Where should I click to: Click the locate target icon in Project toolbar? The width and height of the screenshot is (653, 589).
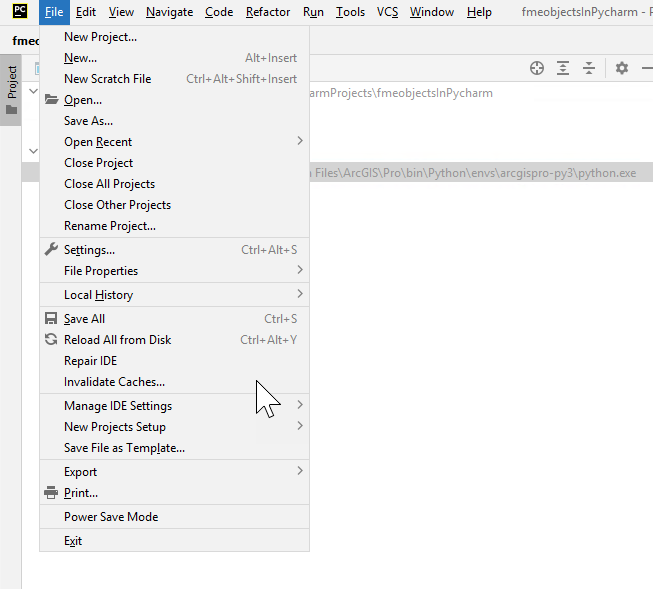point(537,68)
